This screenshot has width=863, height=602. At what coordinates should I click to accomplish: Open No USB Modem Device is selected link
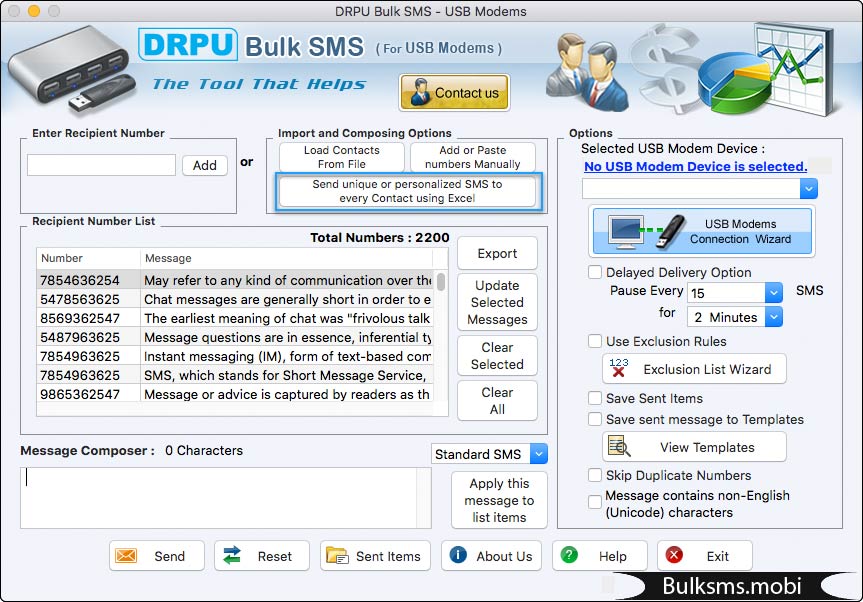point(695,166)
